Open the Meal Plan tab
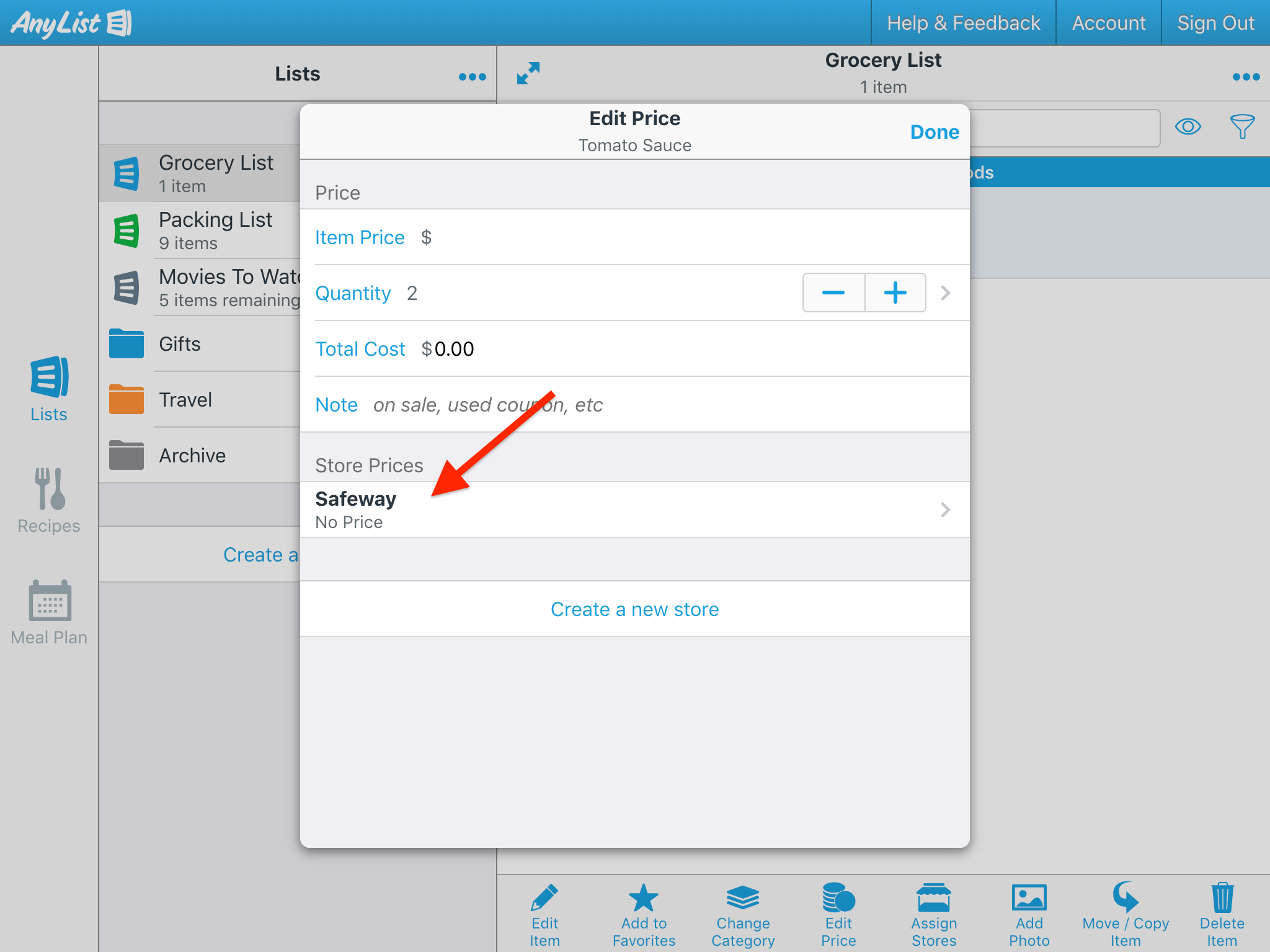 click(x=49, y=612)
